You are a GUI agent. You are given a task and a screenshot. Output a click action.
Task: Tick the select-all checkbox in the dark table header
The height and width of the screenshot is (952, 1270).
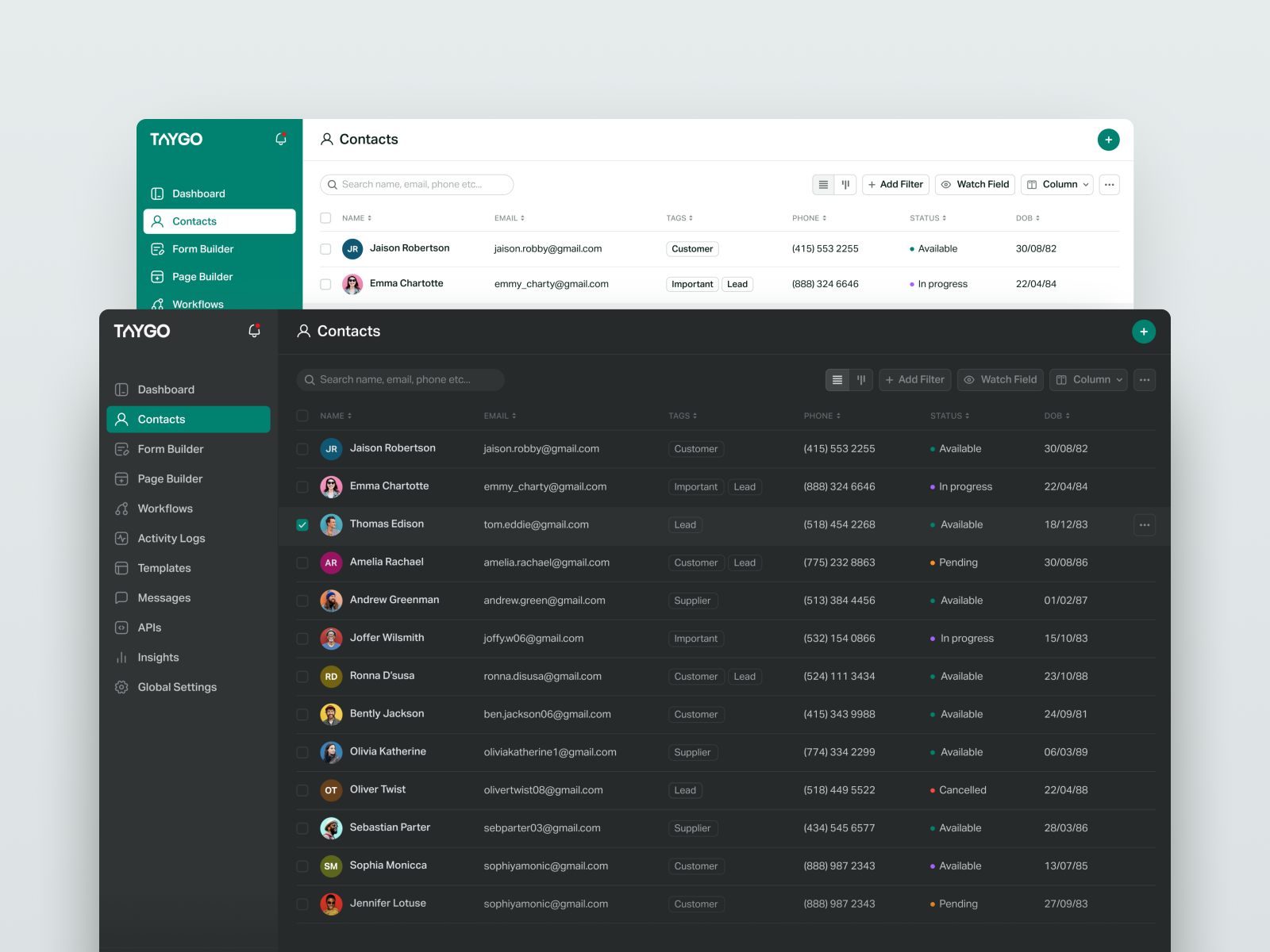coord(302,416)
